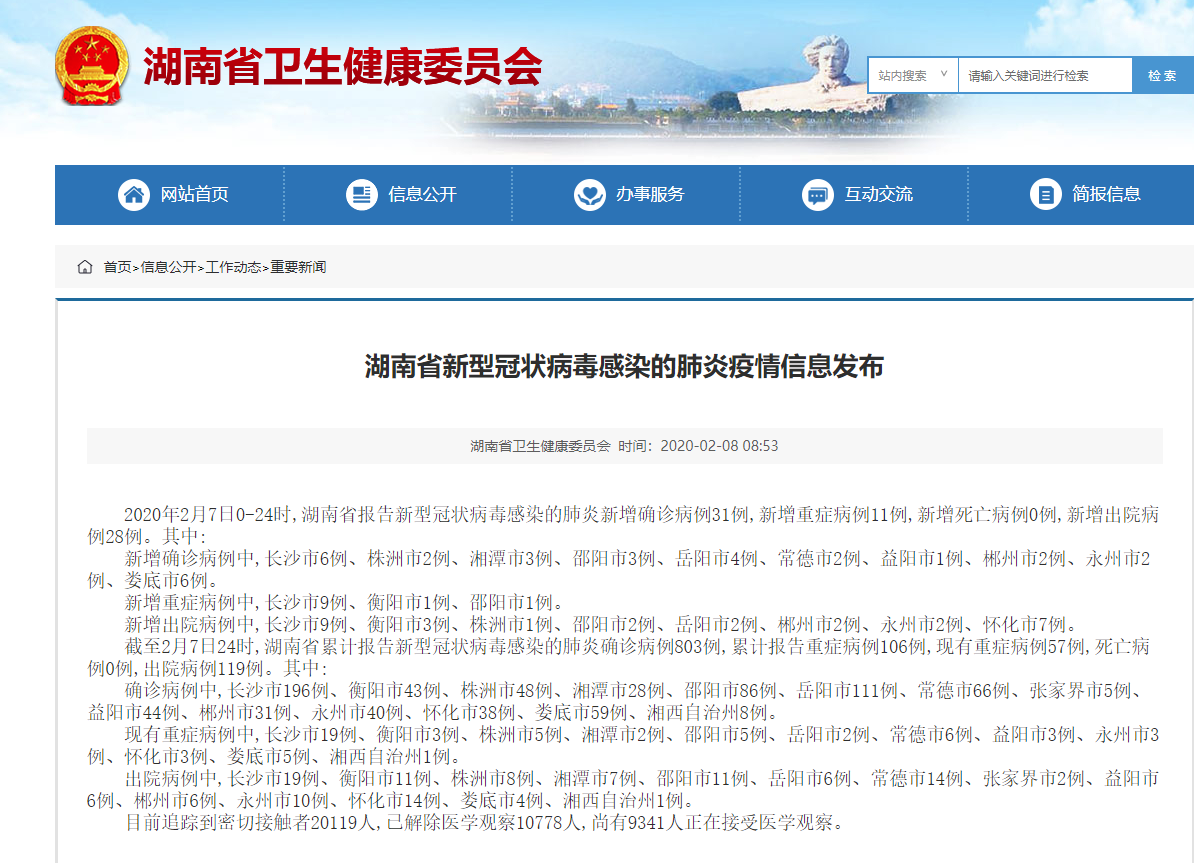
Task: Click the house icon beside 网站首页
Action: 134,194
